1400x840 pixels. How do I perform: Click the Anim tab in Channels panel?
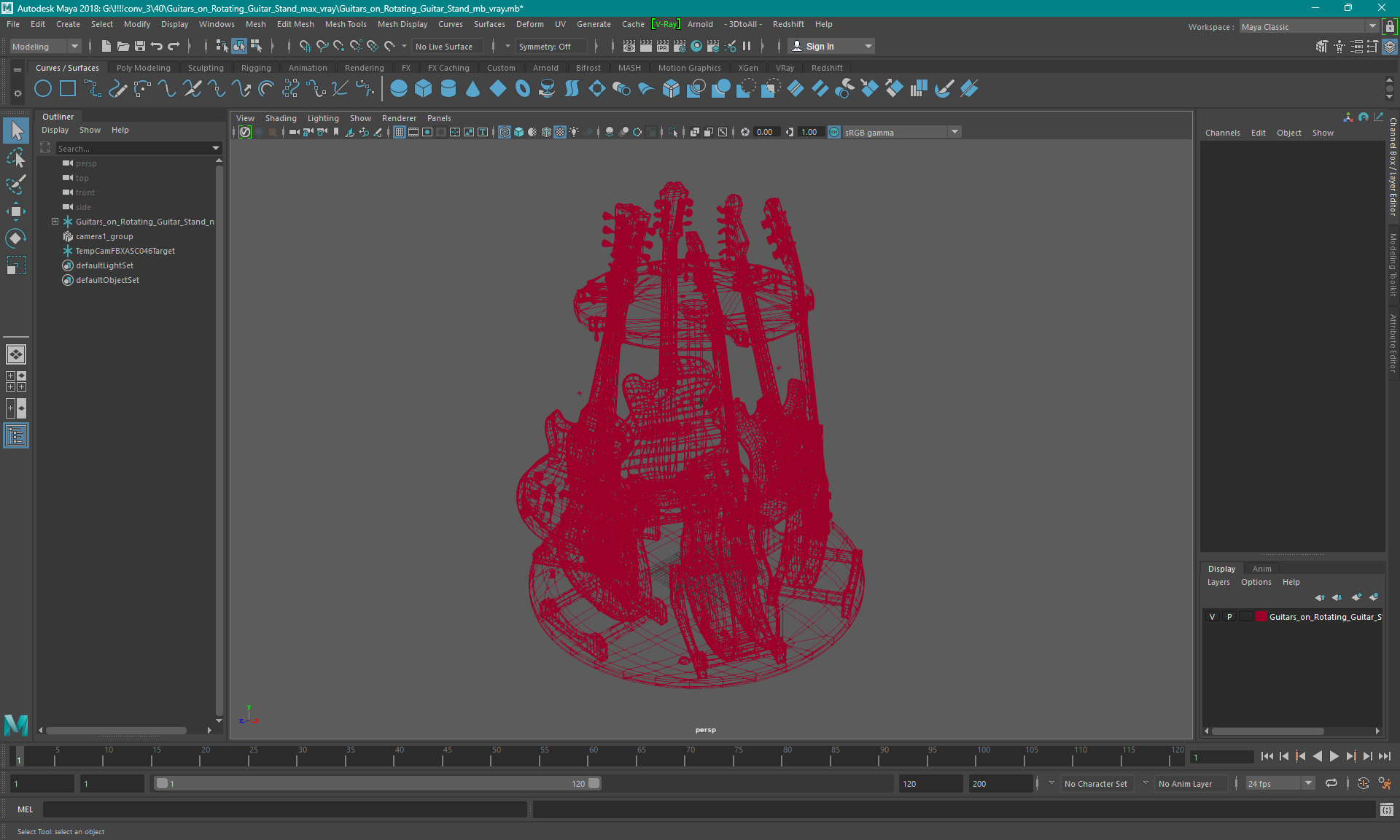[1262, 568]
